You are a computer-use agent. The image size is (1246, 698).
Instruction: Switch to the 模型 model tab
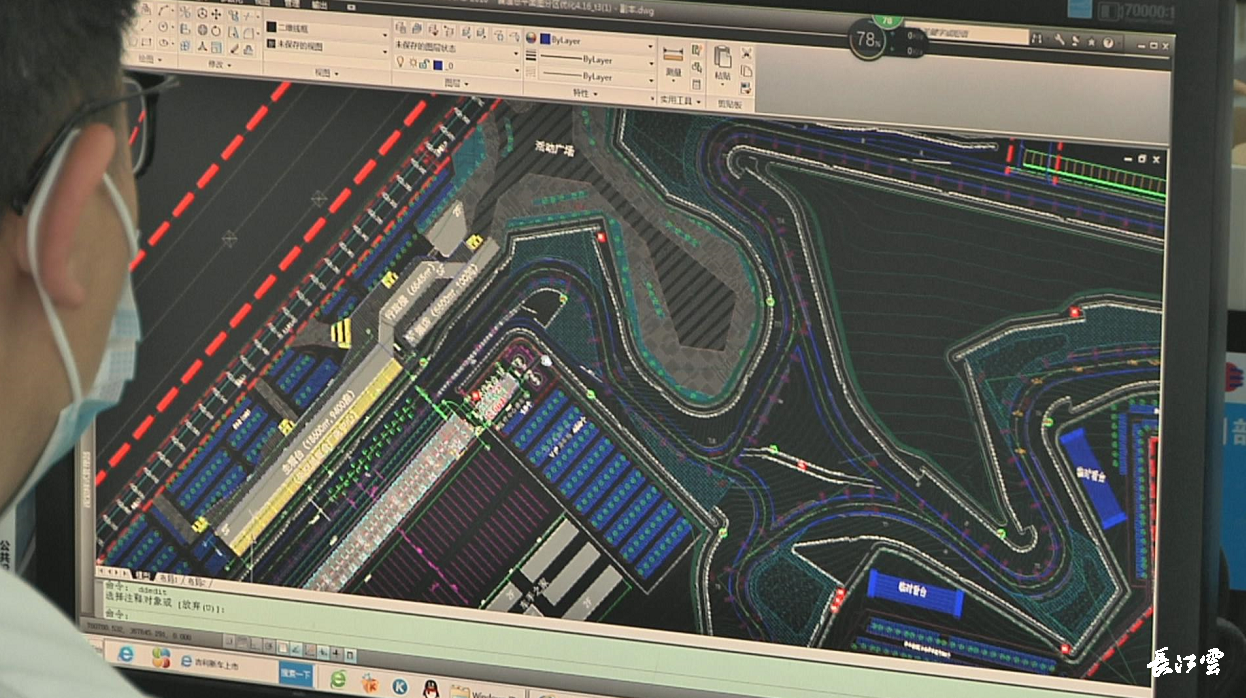click(142, 575)
